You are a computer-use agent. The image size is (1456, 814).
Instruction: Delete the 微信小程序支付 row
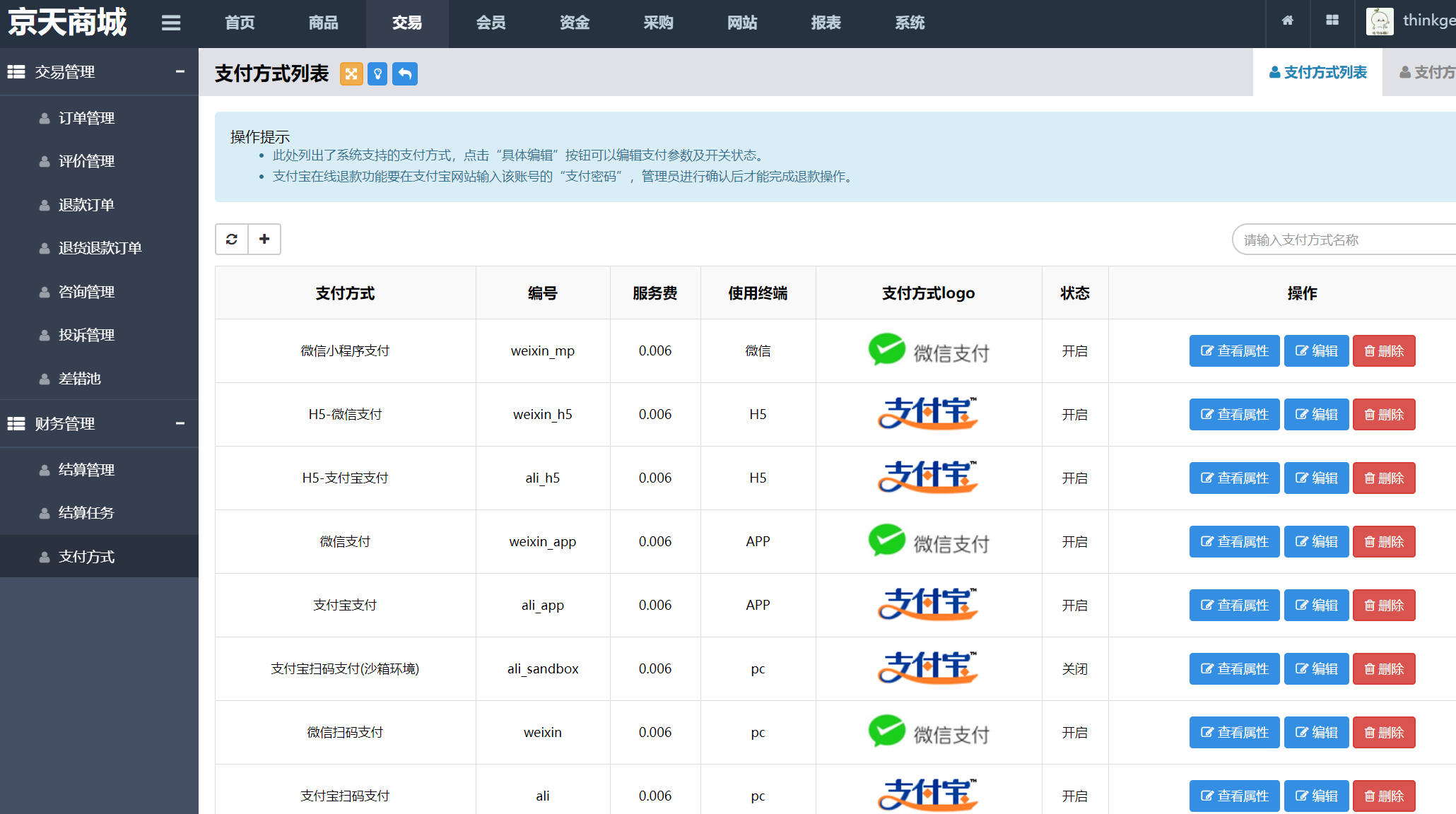point(1384,351)
